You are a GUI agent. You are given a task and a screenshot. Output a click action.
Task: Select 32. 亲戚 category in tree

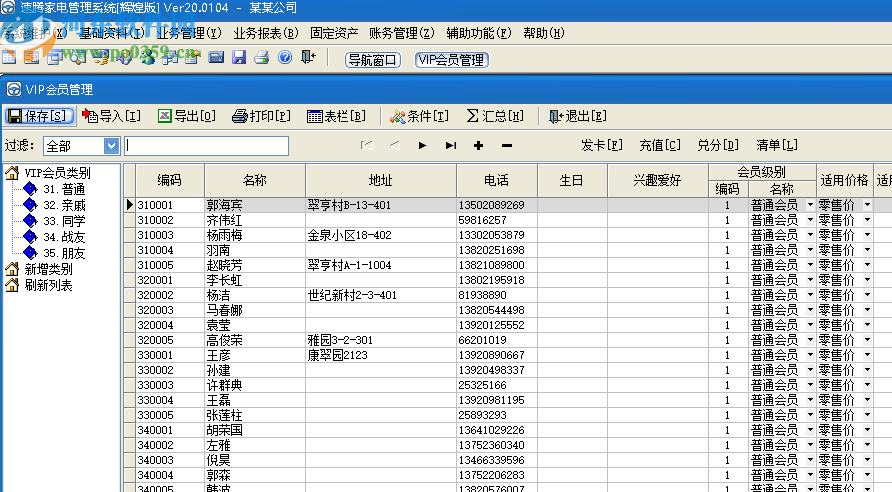pyautogui.click(x=64, y=205)
